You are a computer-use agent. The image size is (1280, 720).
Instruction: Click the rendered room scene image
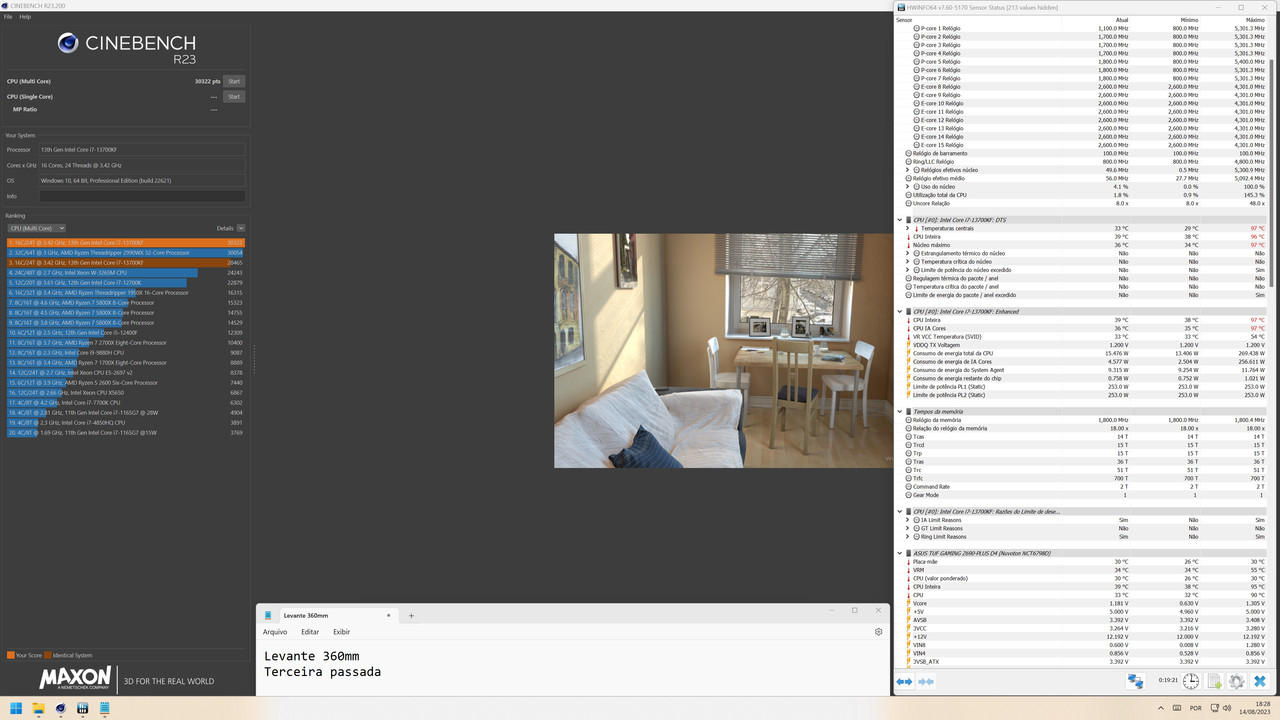723,351
